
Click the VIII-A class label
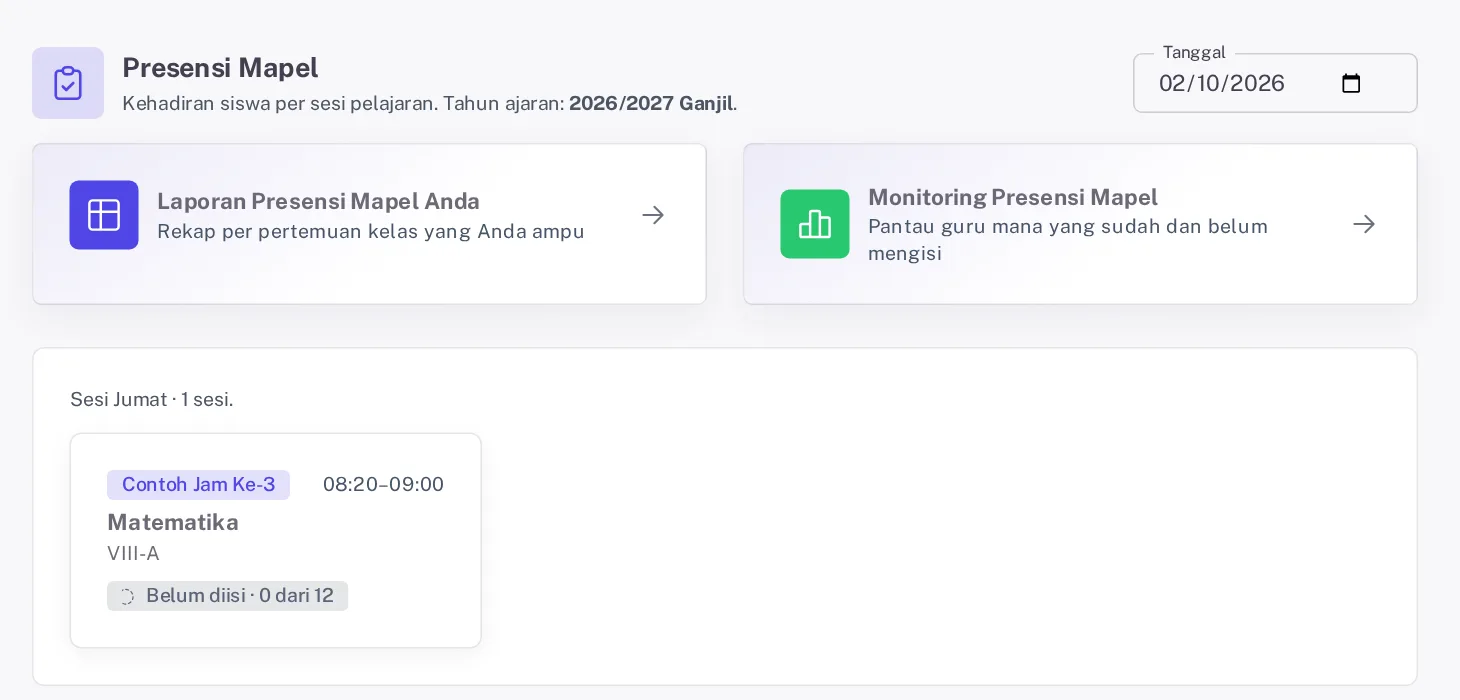click(x=133, y=554)
